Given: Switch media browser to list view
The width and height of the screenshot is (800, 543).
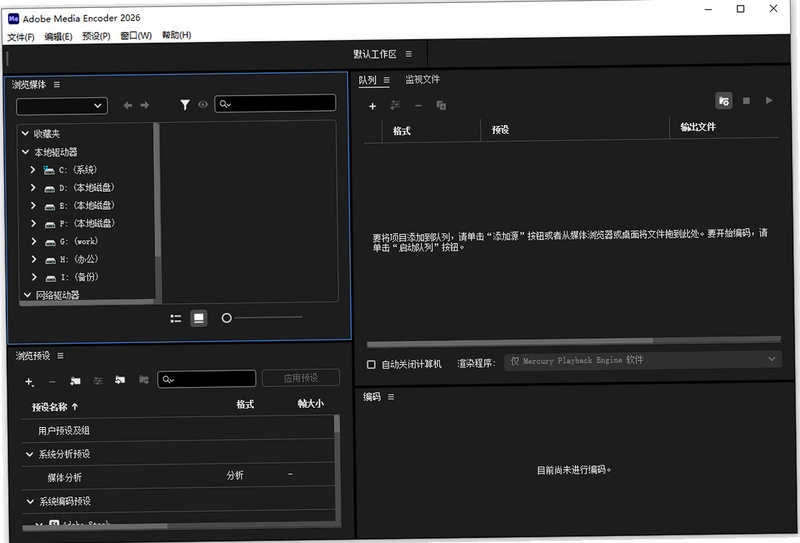Looking at the screenshot, I should [176, 318].
